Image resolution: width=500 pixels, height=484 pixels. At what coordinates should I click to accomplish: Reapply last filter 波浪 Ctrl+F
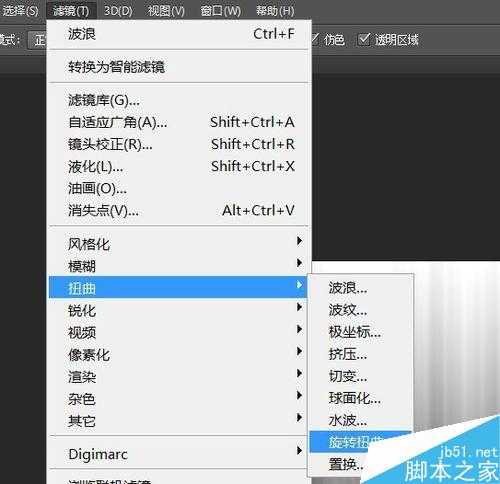tap(178, 34)
